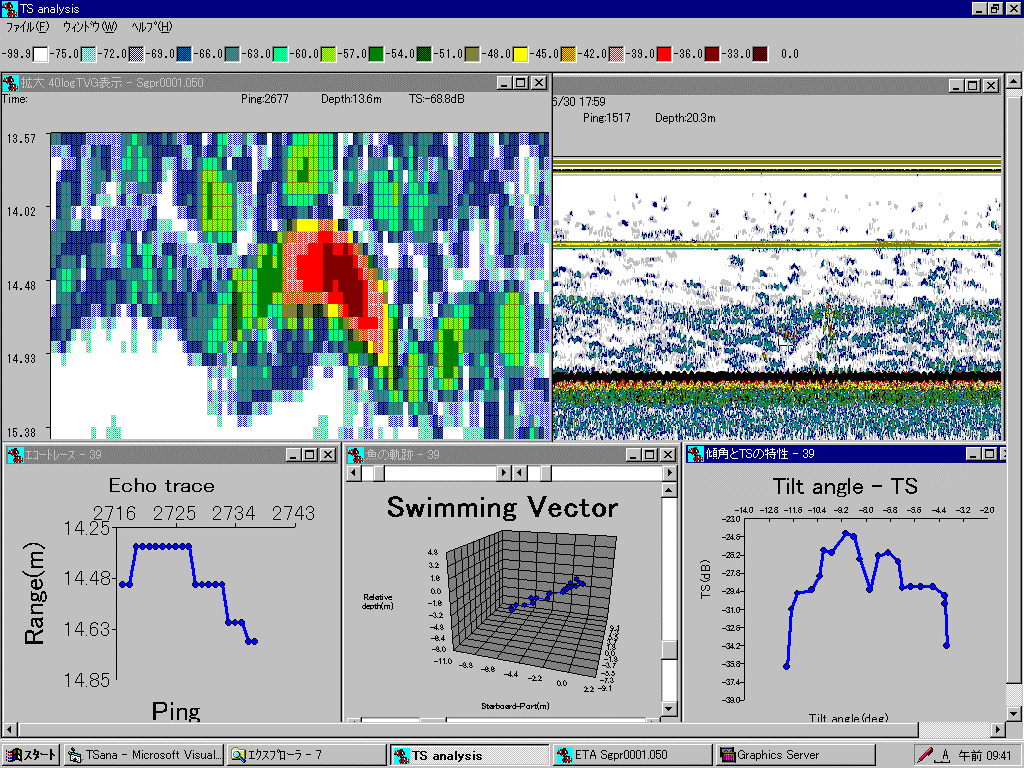Screen dimensions: 1024x768
Task: Click the first Swimming Vector slider's left arrow
Action: [x=353, y=472]
